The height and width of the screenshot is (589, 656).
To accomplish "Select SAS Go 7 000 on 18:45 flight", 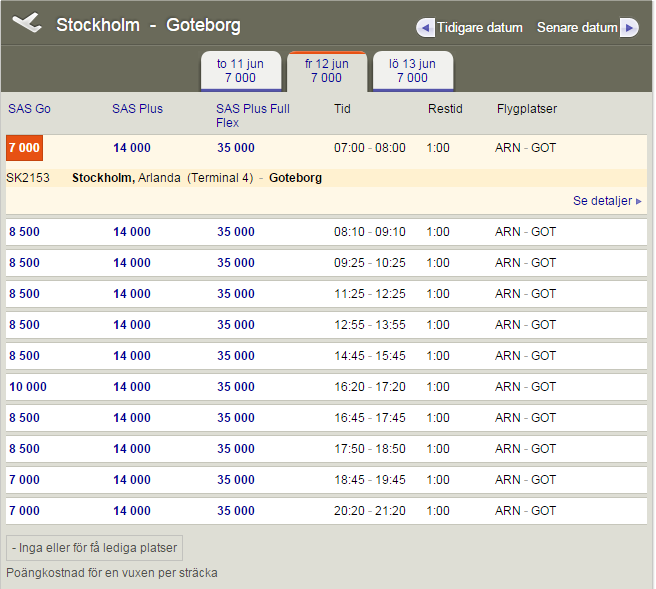I will coord(24,480).
